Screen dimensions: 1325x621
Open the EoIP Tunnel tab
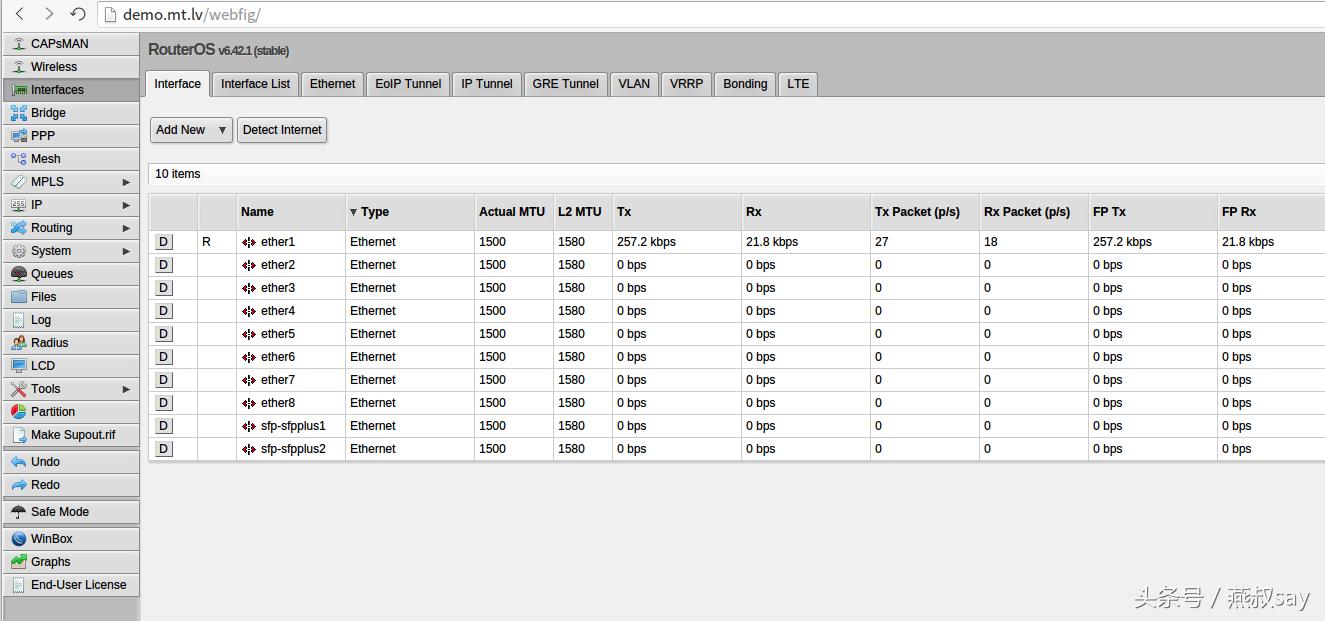pos(408,84)
